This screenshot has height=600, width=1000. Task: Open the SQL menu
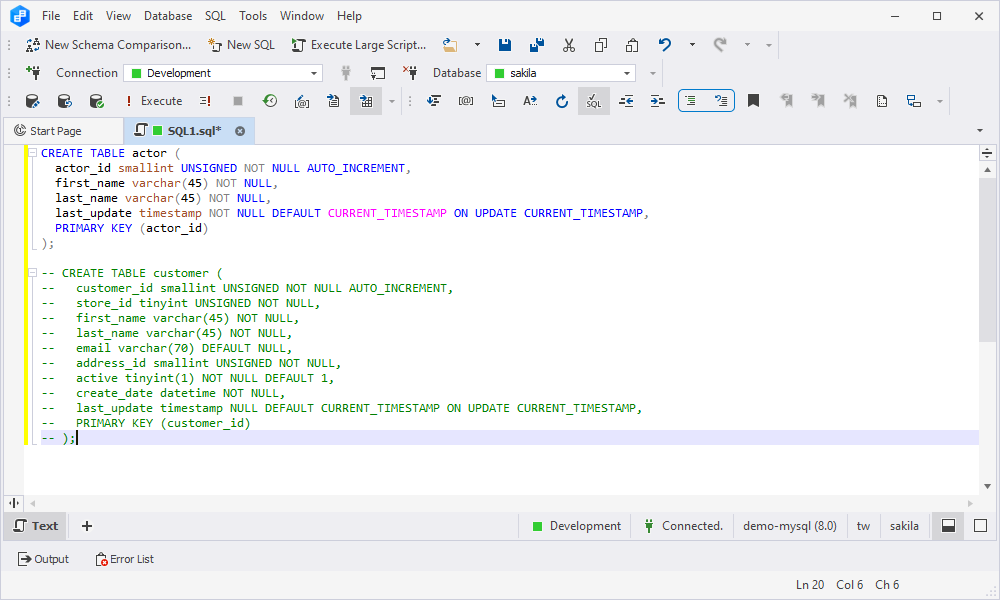point(216,16)
